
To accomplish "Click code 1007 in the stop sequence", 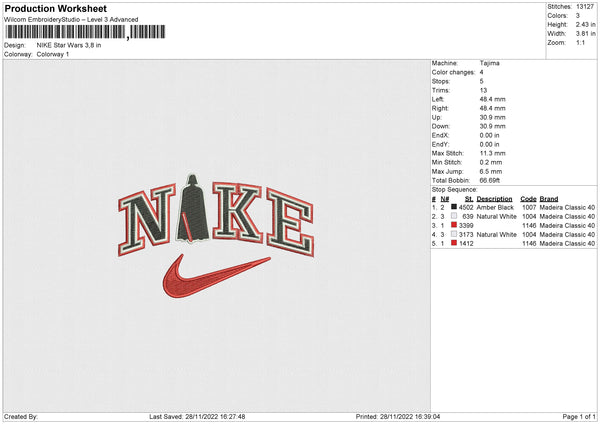I will pyautogui.click(x=529, y=207).
